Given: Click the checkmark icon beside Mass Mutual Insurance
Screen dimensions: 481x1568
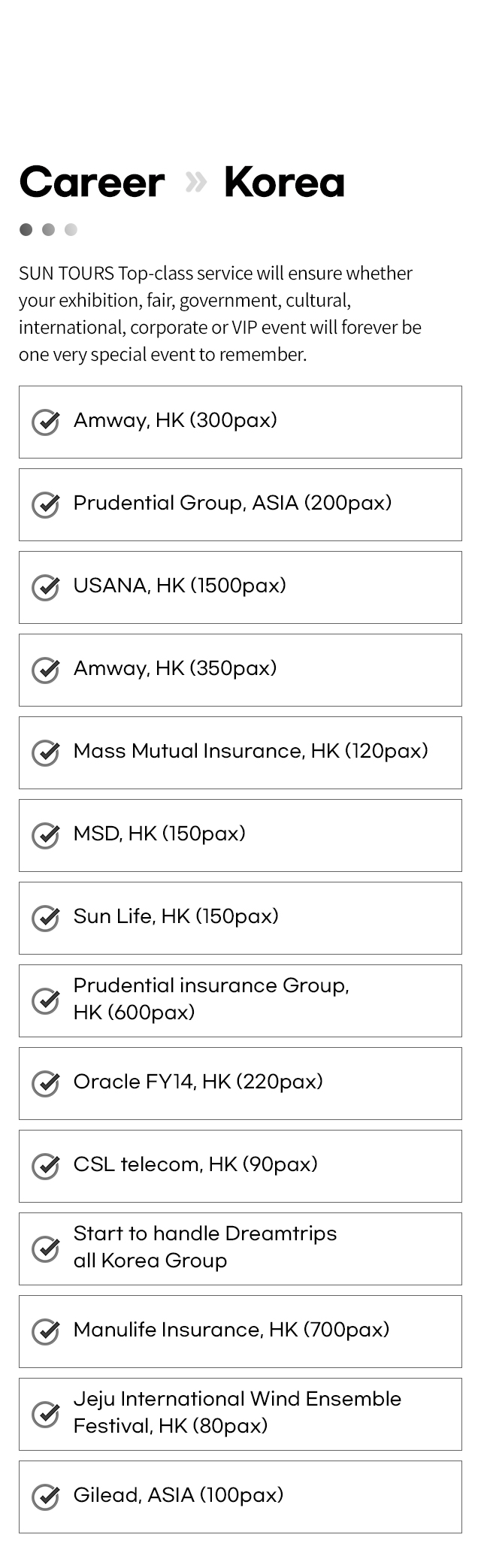Looking at the screenshot, I should (x=46, y=752).
